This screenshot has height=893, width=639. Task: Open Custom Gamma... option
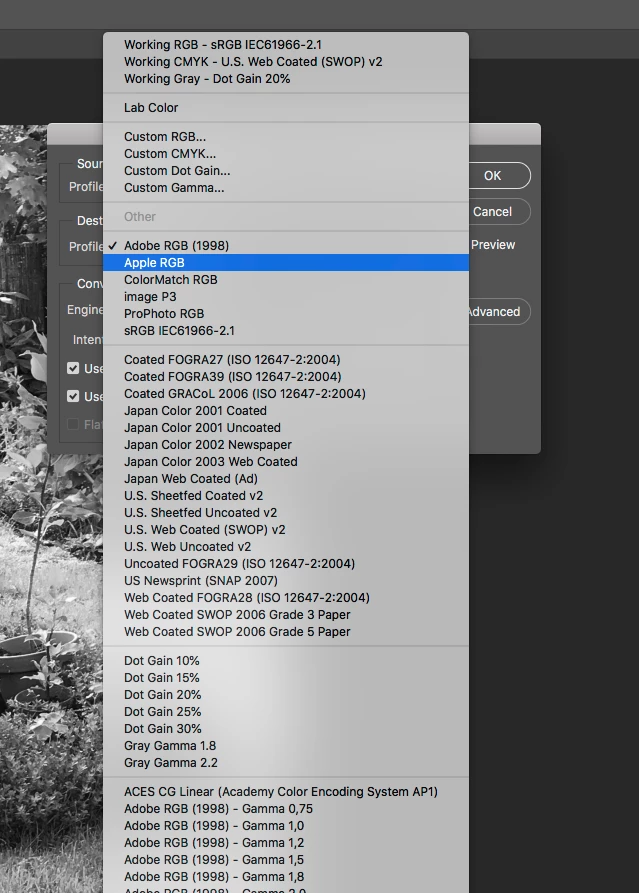point(286,188)
